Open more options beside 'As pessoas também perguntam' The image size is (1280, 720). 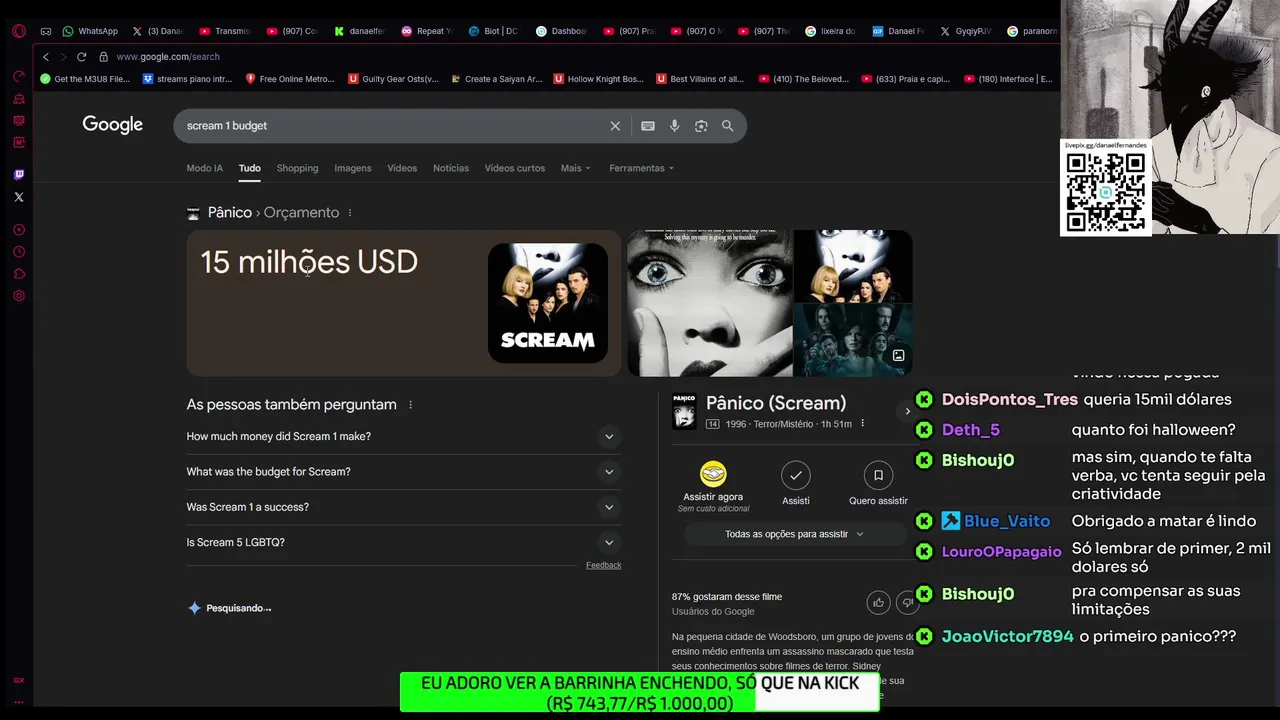(x=410, y=405)
